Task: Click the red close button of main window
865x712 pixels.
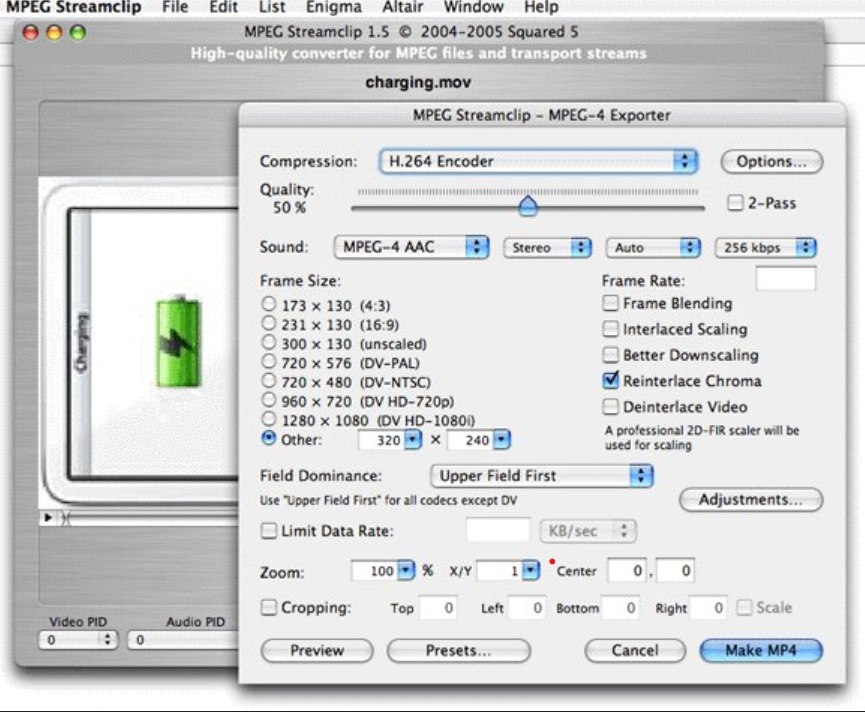Action: (30, 32)
